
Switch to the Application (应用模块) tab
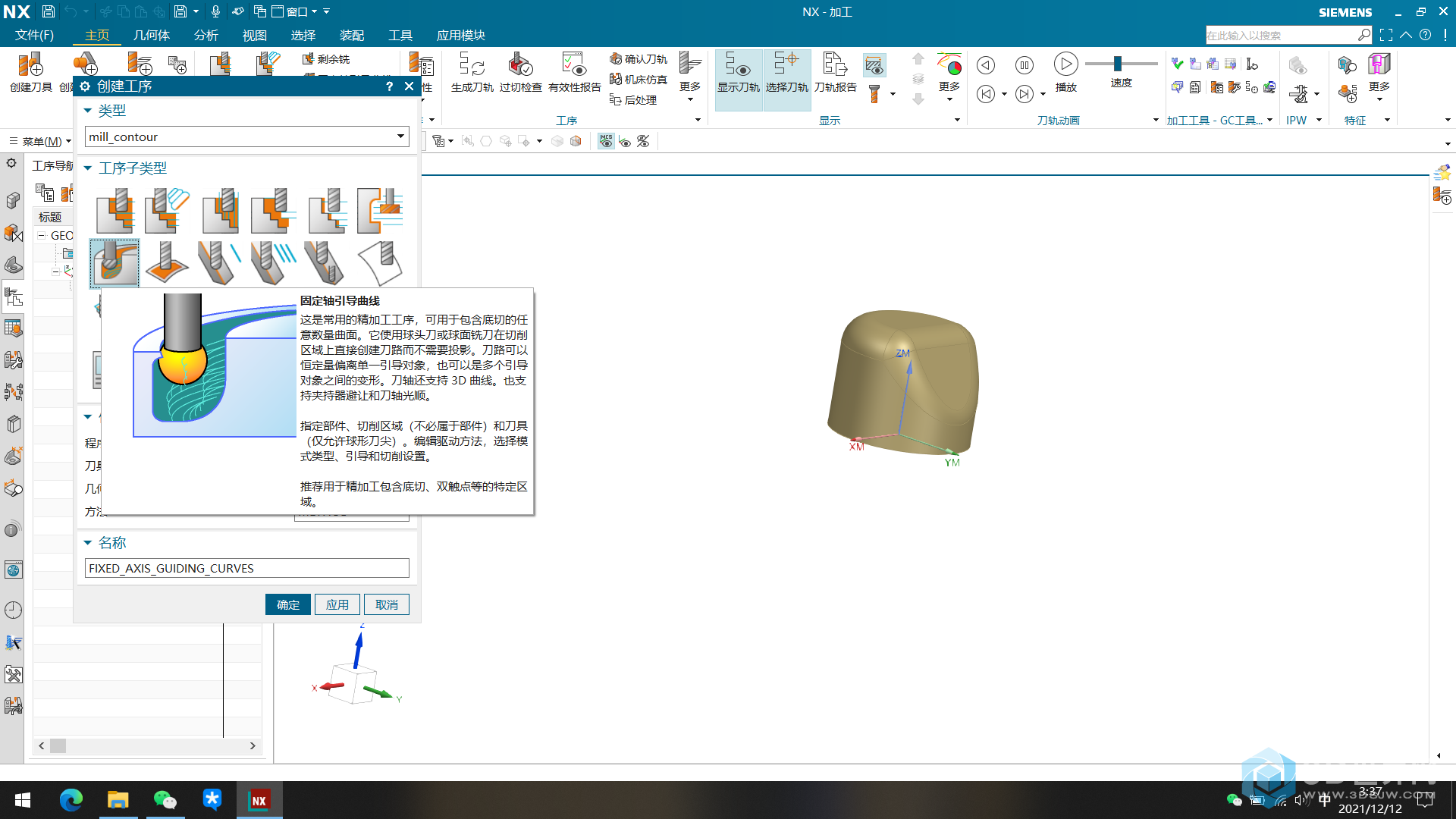461,35
